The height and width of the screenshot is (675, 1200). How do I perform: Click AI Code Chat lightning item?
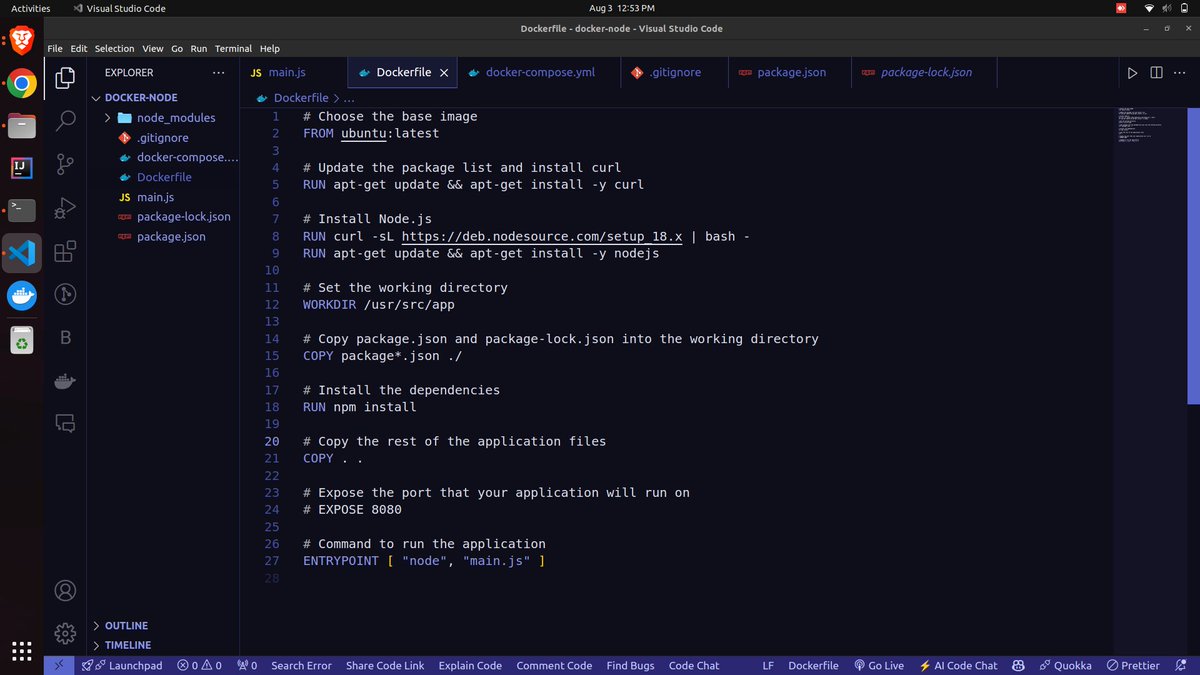click(x=958, y=665)
